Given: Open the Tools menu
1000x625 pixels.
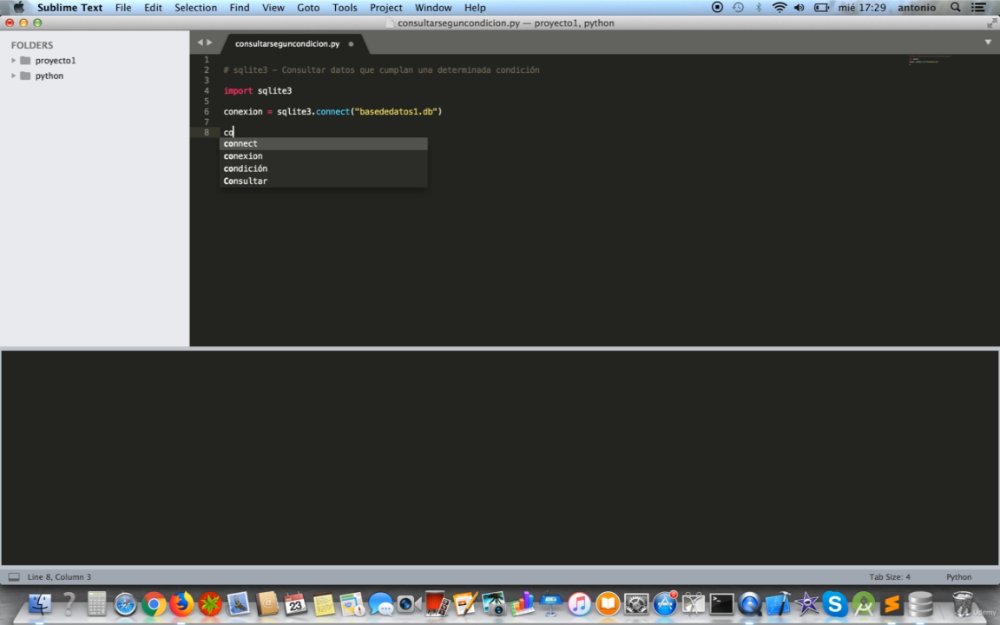Looking at the screenshot, I should (x=344, y=8).
